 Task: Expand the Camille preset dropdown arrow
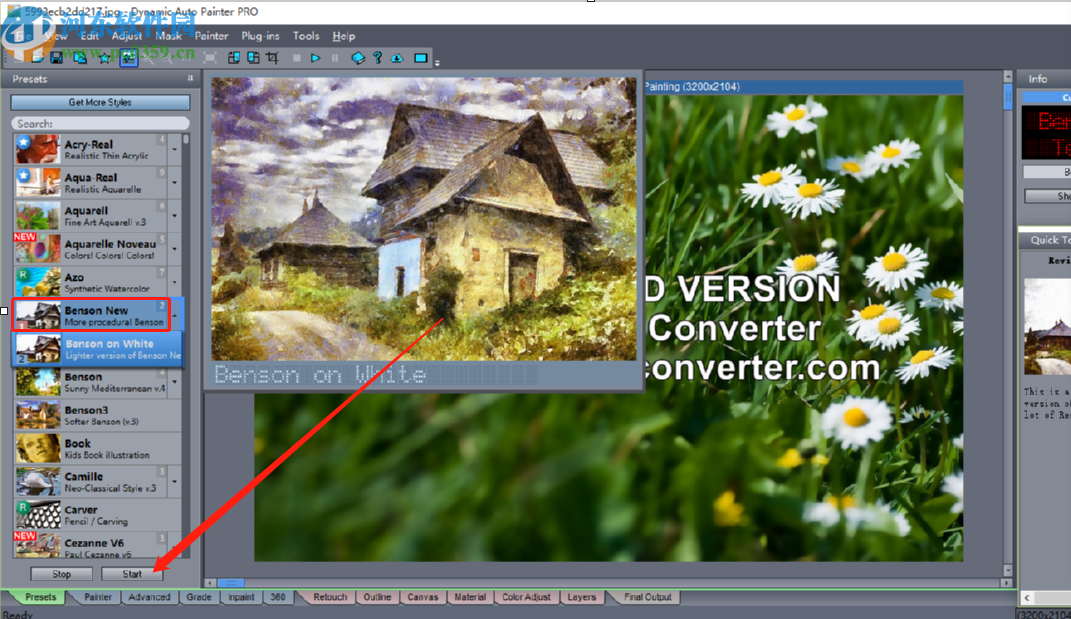point(175,482)
